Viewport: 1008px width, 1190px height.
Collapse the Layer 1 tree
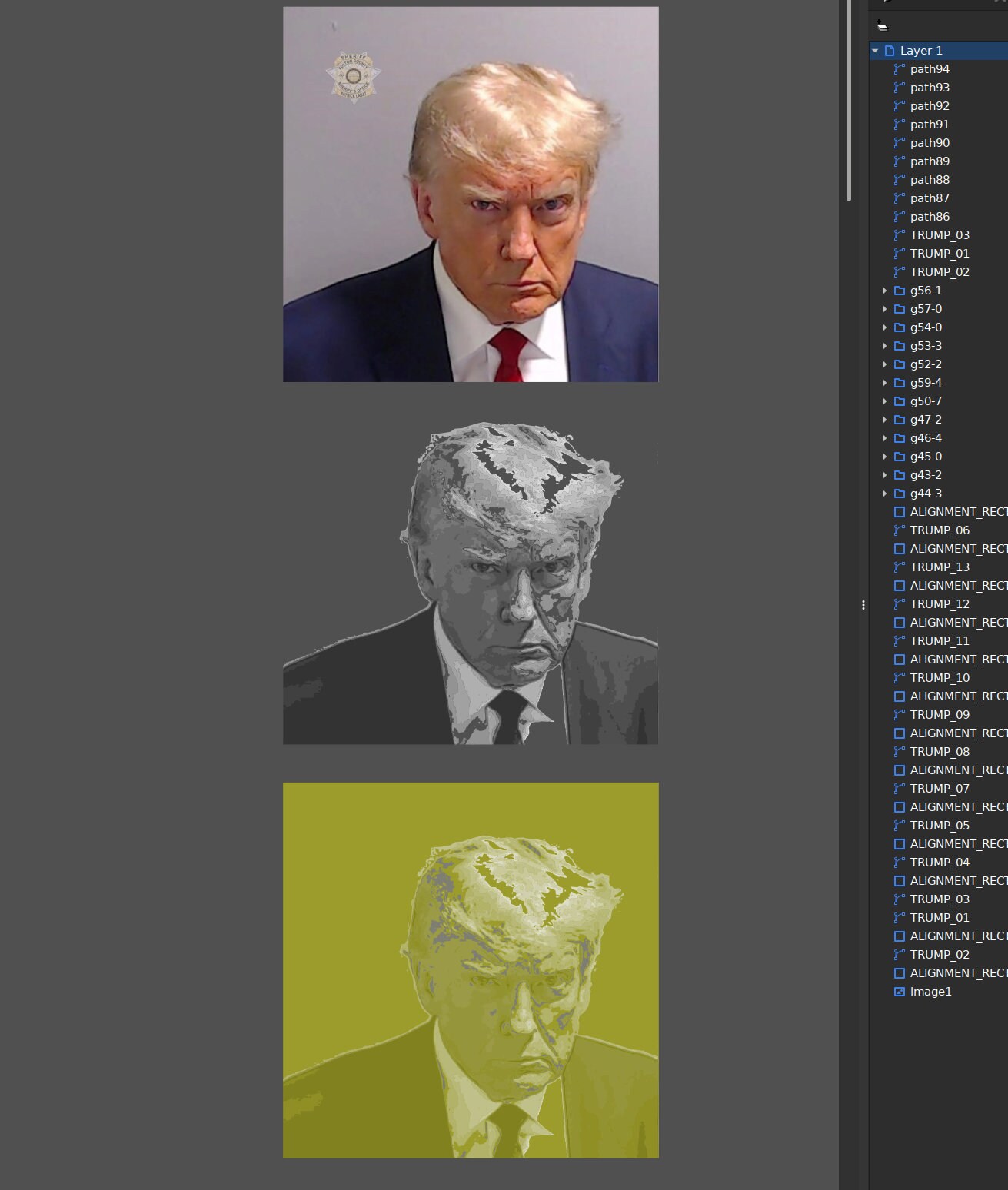coord(875,50)
